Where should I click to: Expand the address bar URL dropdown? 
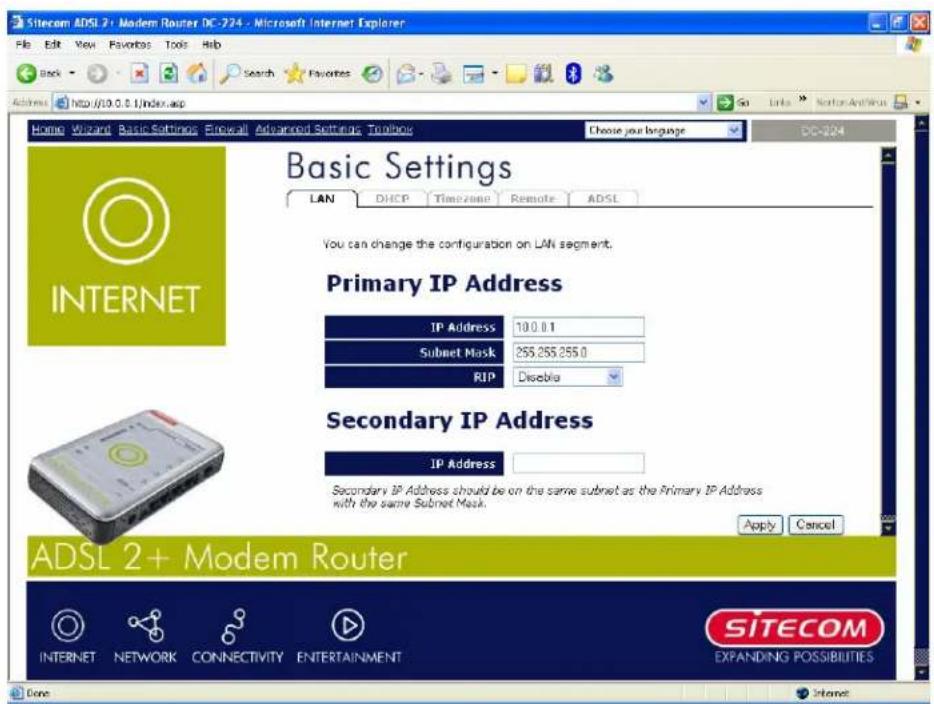coord(703,102)
